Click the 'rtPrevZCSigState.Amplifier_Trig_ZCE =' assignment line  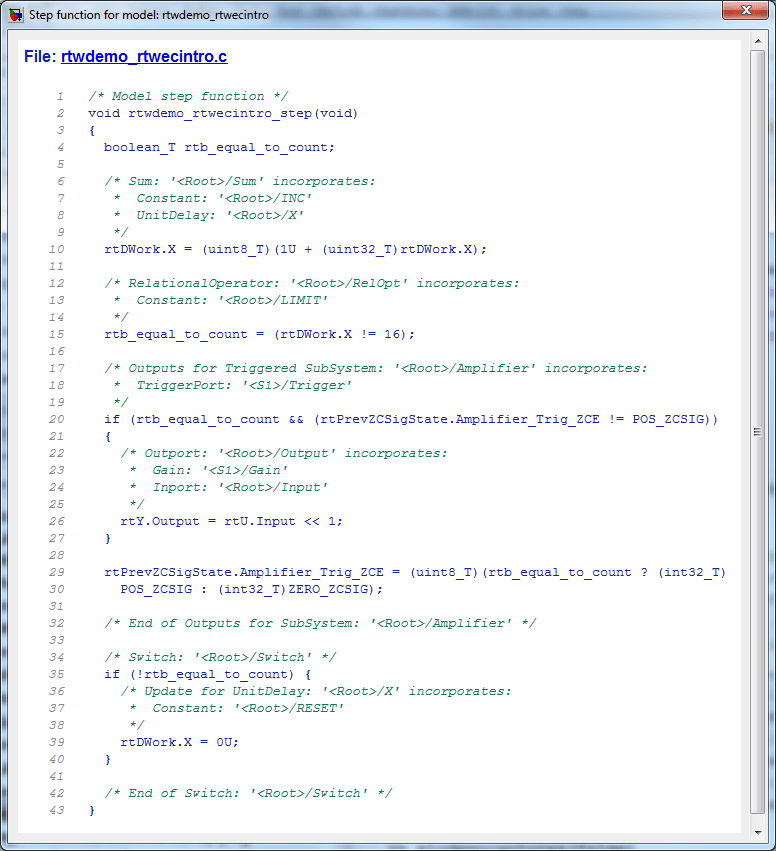tap(415, 573)
